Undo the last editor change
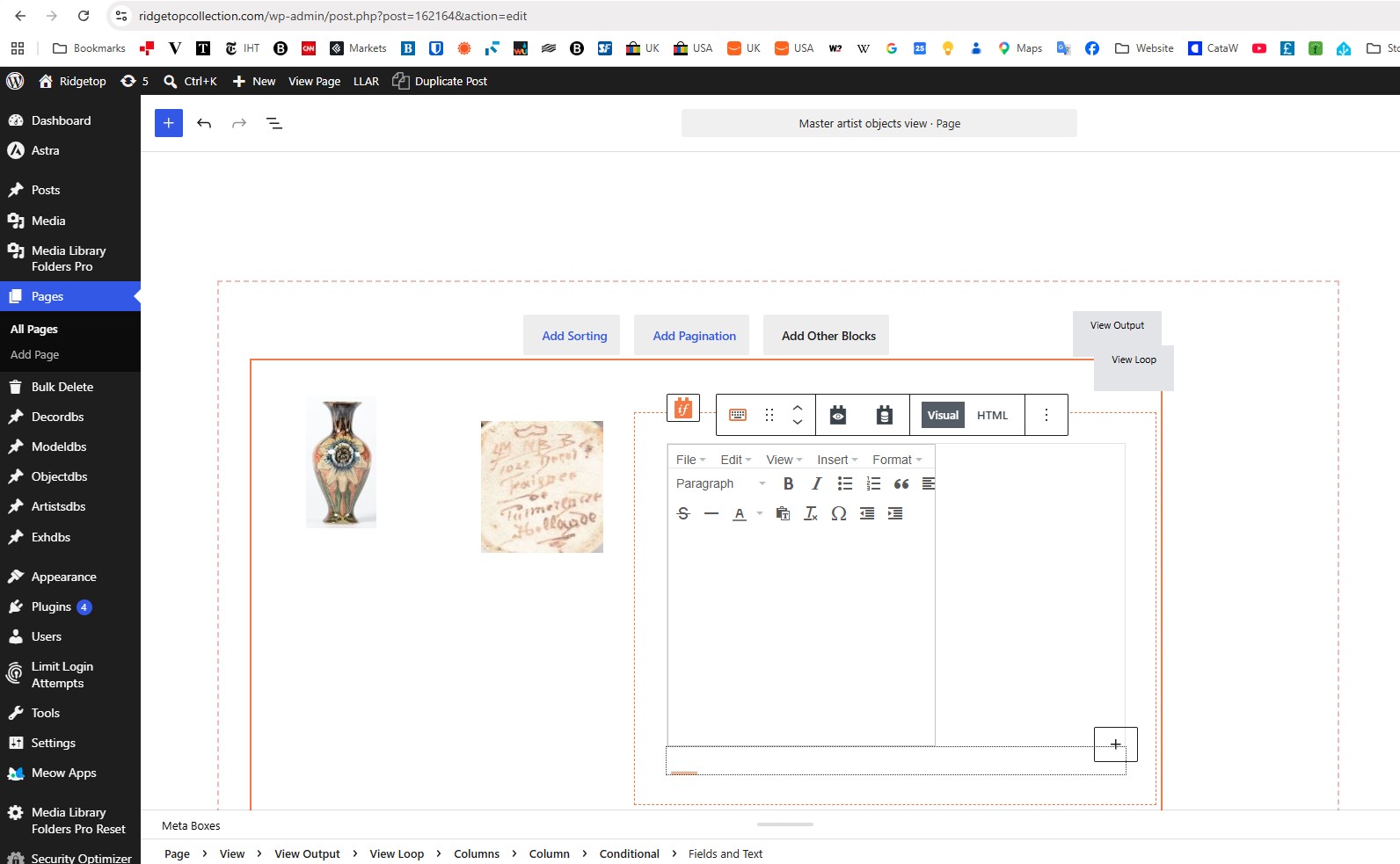The width and height of the screenshot is (1400, 864). tap(204, 123)
